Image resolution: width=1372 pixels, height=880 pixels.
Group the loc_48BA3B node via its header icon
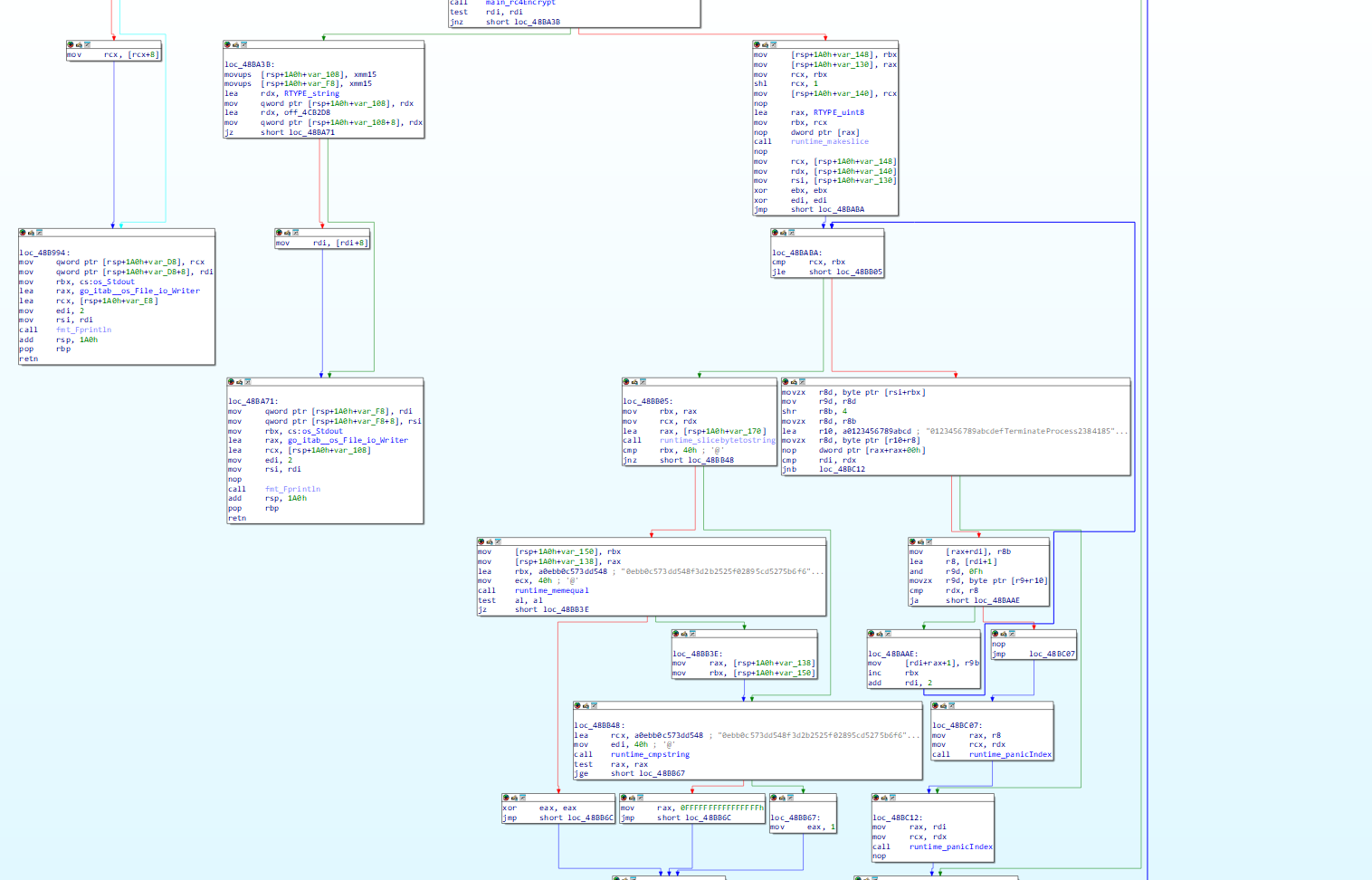click(x=243, y=44)
